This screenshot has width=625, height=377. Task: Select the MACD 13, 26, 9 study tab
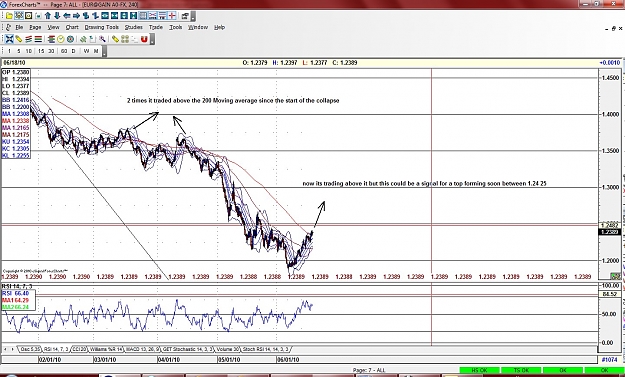143,349
